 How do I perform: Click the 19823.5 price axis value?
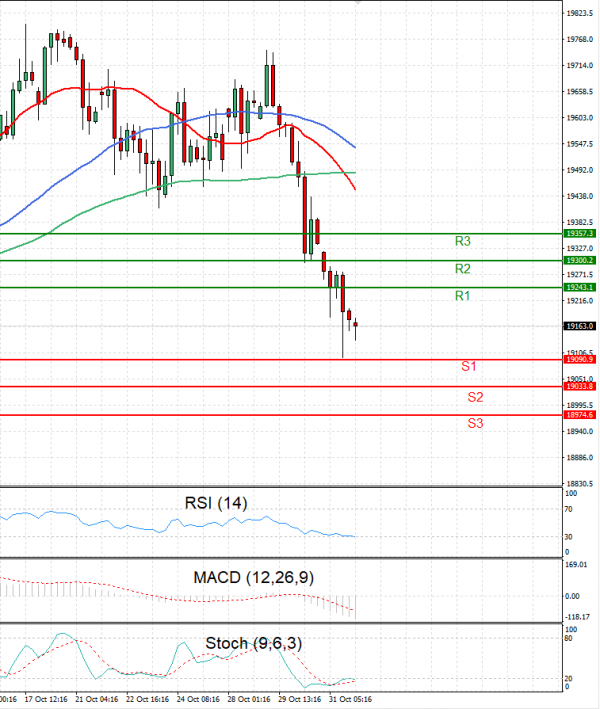[580, 14]
